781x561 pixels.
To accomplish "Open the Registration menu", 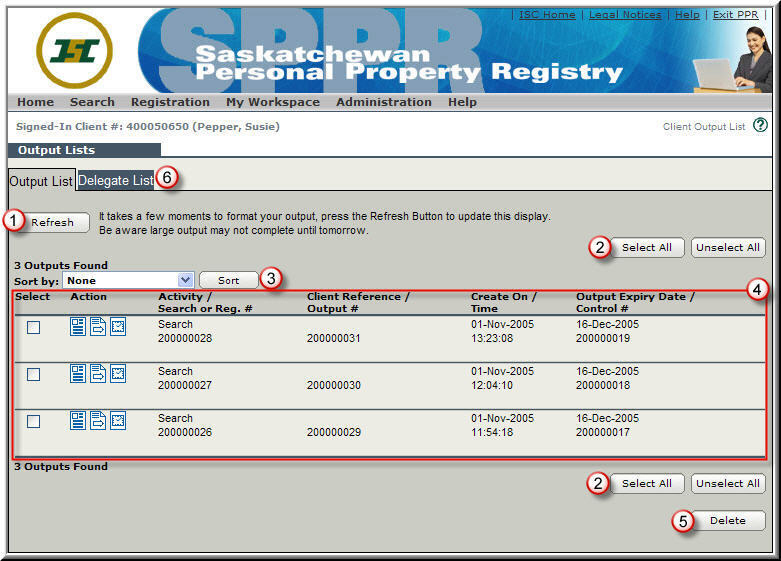I will point(170,102).
